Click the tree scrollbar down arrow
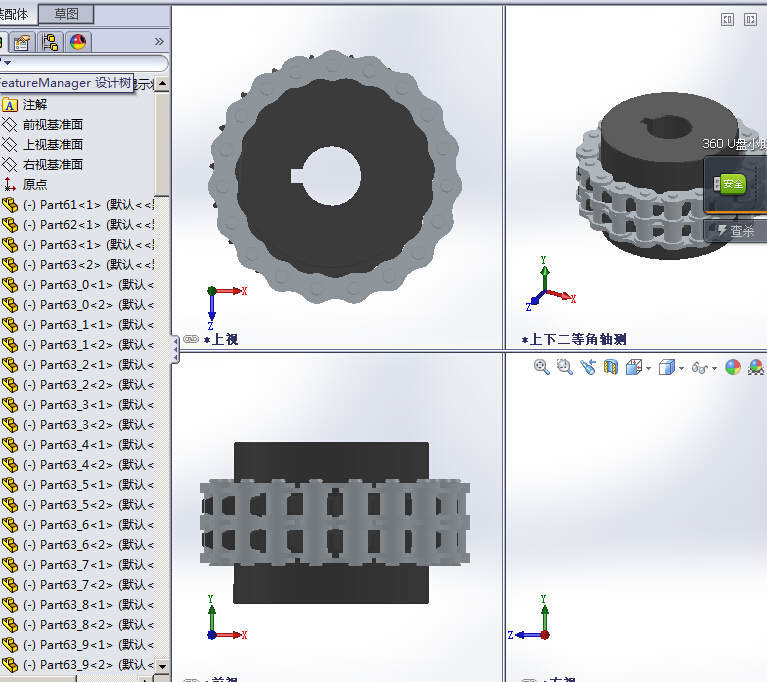767x682 pixels. (x=162, y=666)
